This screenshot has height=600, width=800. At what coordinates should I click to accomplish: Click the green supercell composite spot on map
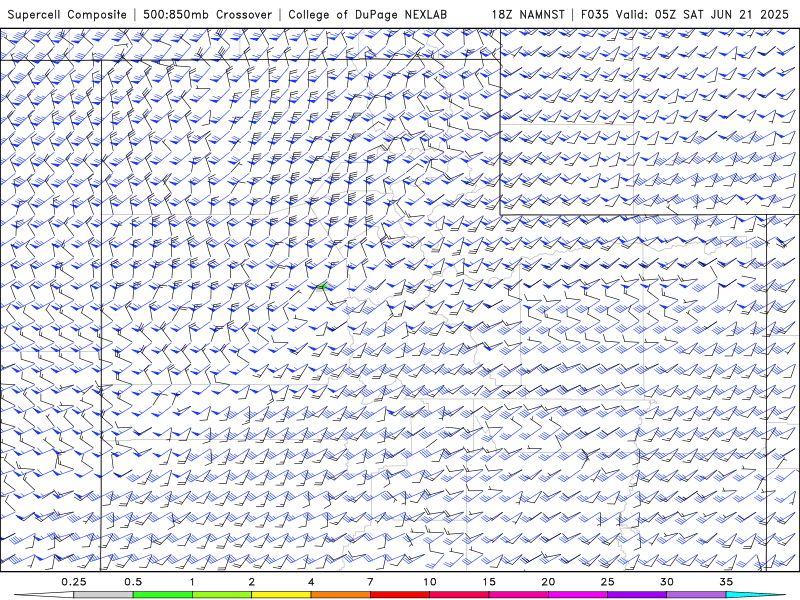click(x=322, y=287)
